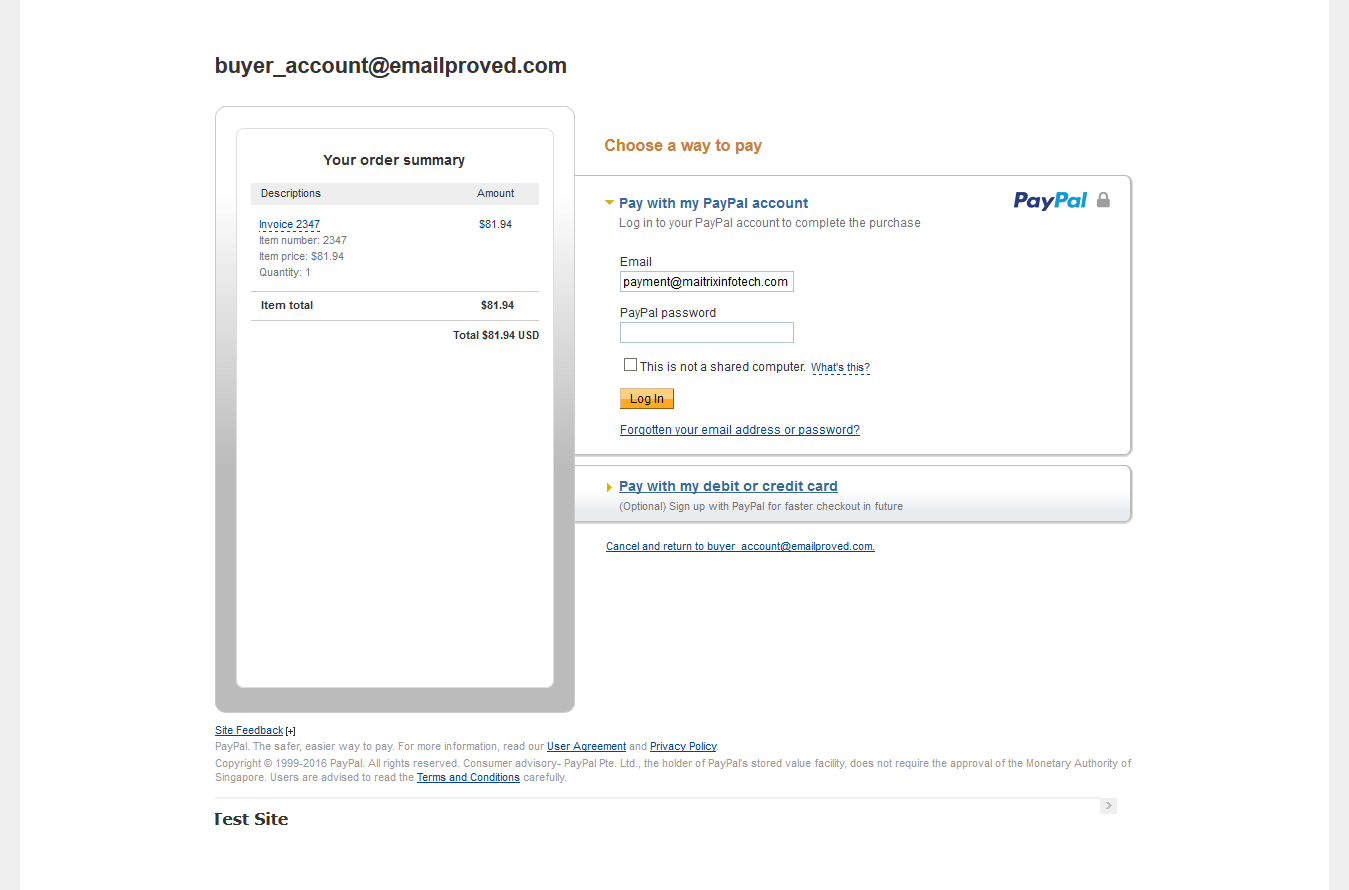The width and height of the screenshot is (1349, 890).
Task: Click the security padlock icon
Action: (1104, 200)
